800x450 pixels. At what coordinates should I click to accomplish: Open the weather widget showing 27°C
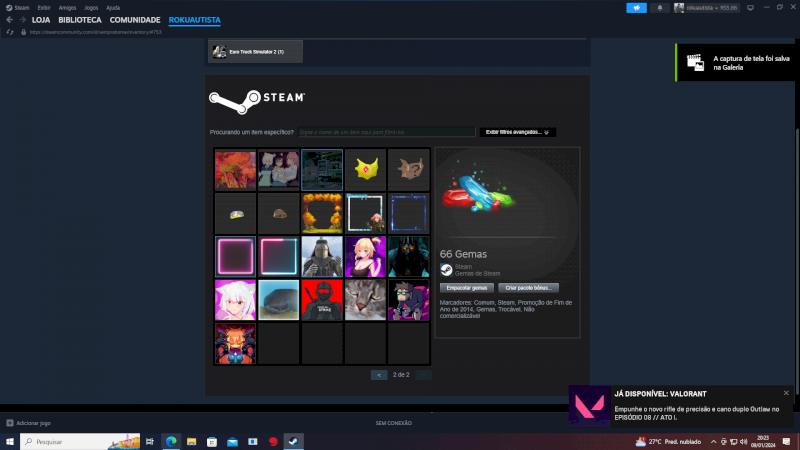tap(668, 441)
